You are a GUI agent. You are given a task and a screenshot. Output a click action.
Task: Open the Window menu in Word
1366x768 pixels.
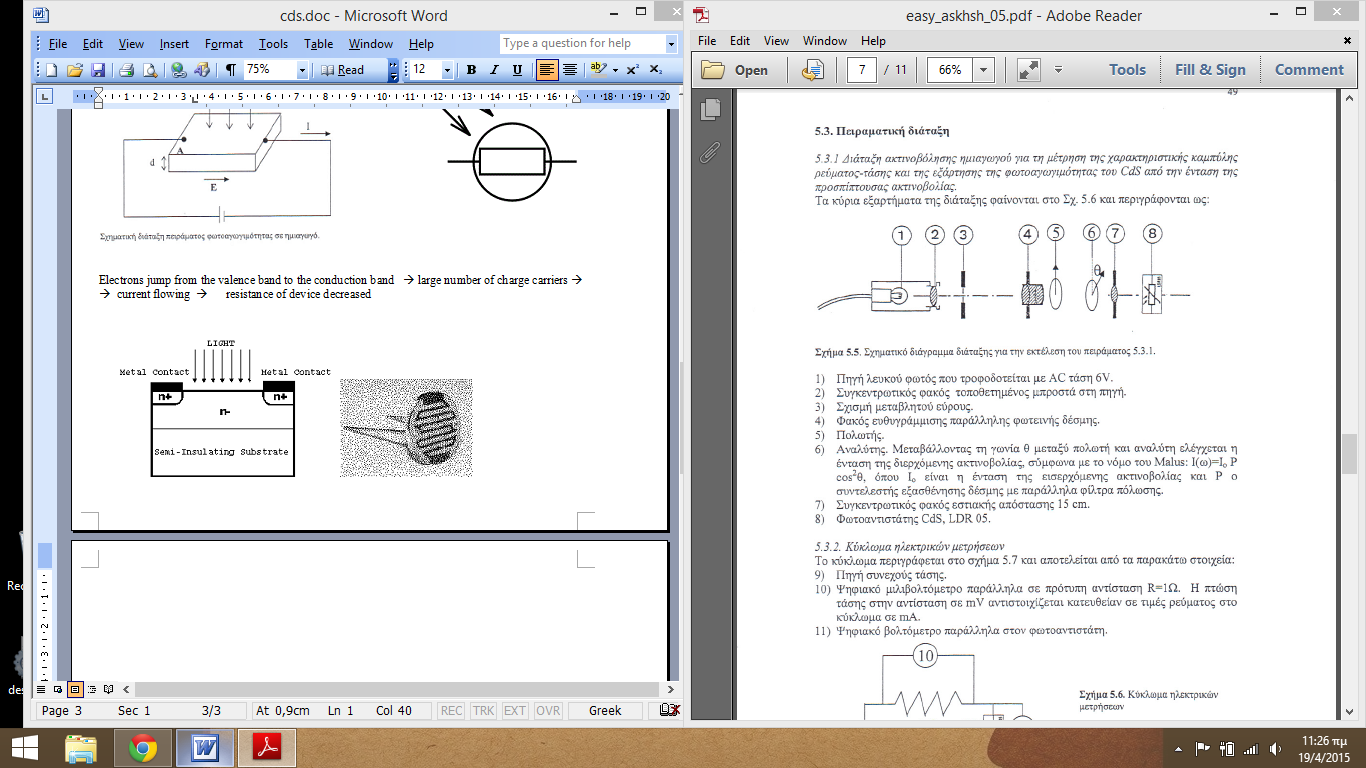tap(371, 44)
